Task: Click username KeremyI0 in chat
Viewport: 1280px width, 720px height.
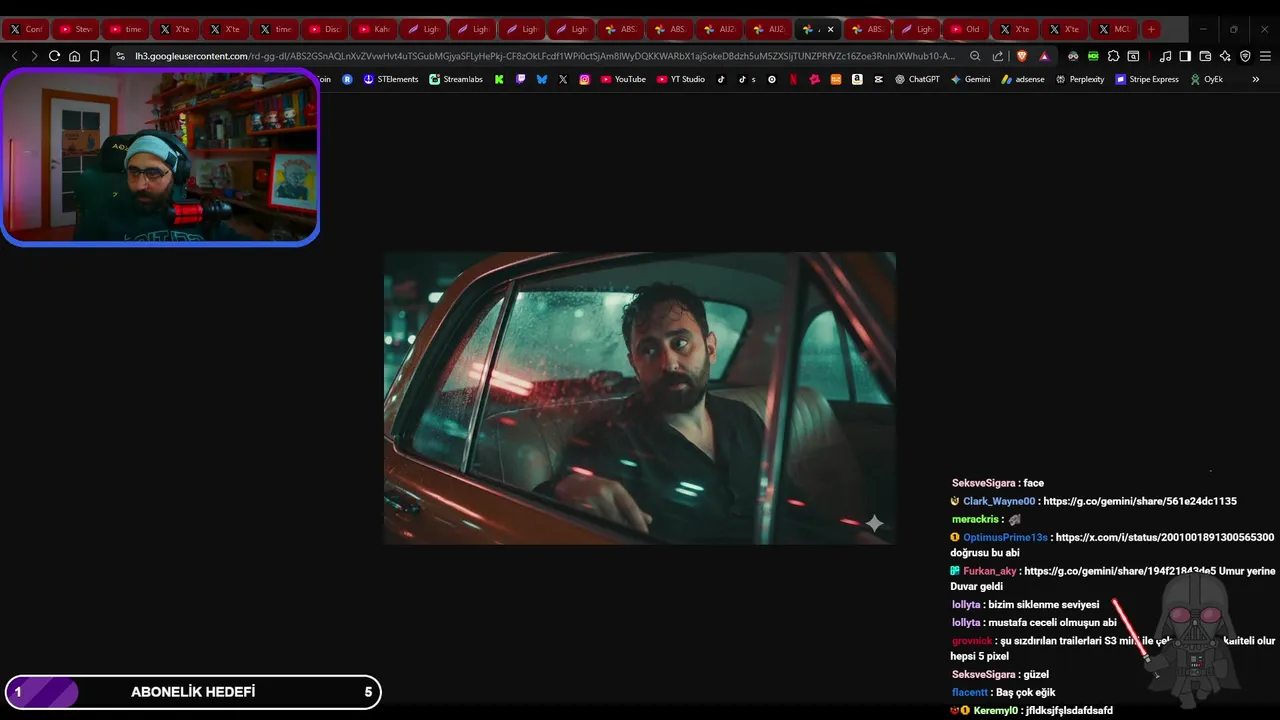Action: click(997, 710)
